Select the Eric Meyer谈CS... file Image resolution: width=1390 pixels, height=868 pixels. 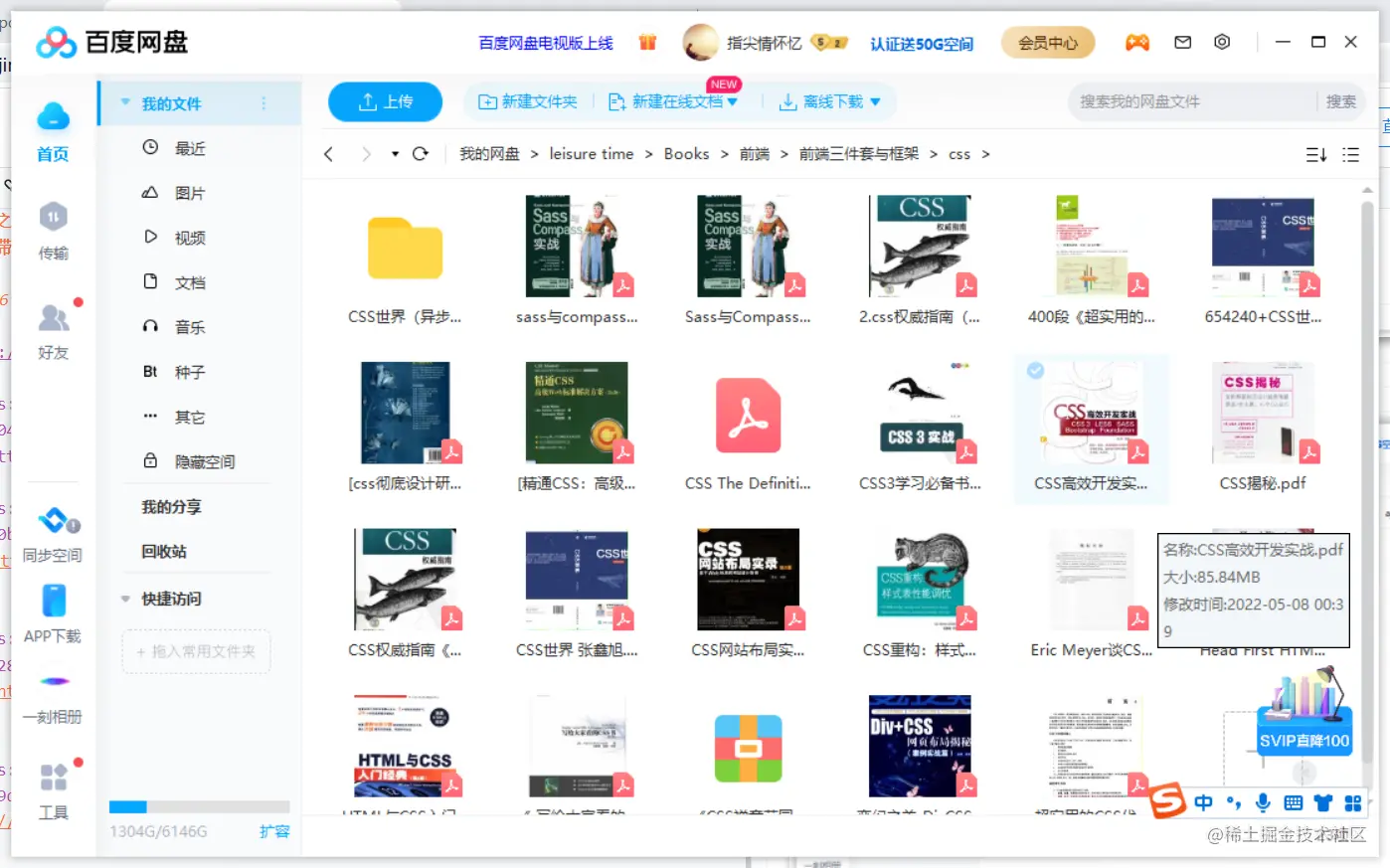tap(1091, 595)
